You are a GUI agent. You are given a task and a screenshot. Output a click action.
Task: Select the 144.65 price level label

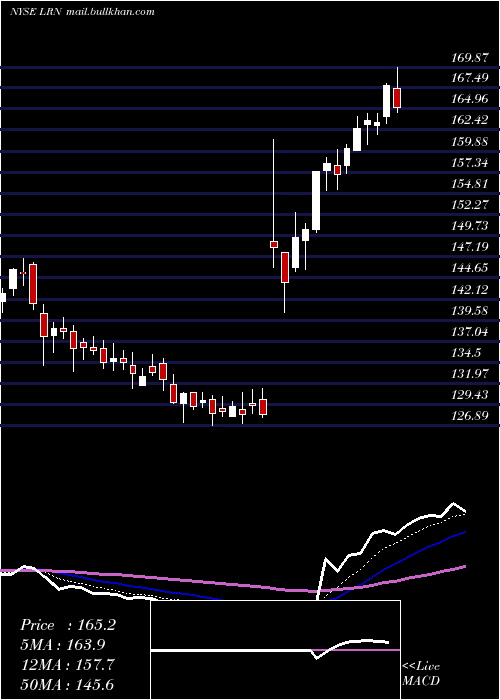(469, 268)
